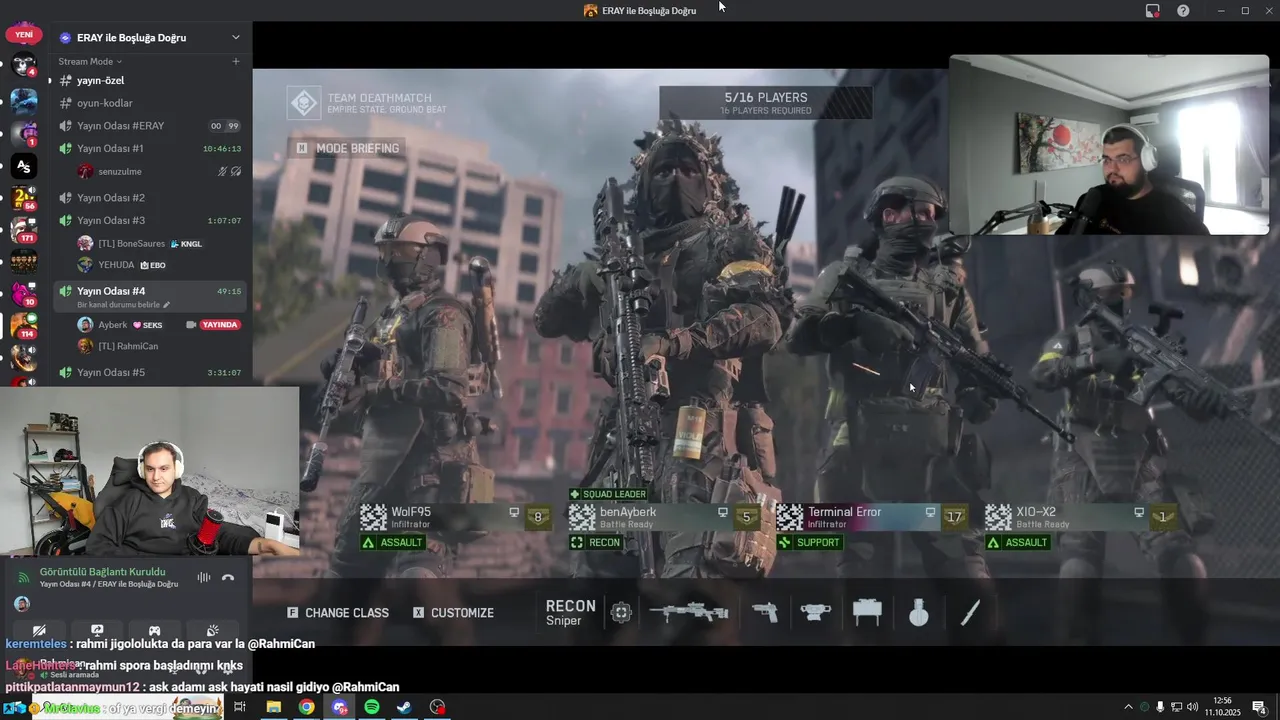Click CUSTOMIZE in the game loadout bar
Screen dimensions: 1280x720
tap(454, 612)
